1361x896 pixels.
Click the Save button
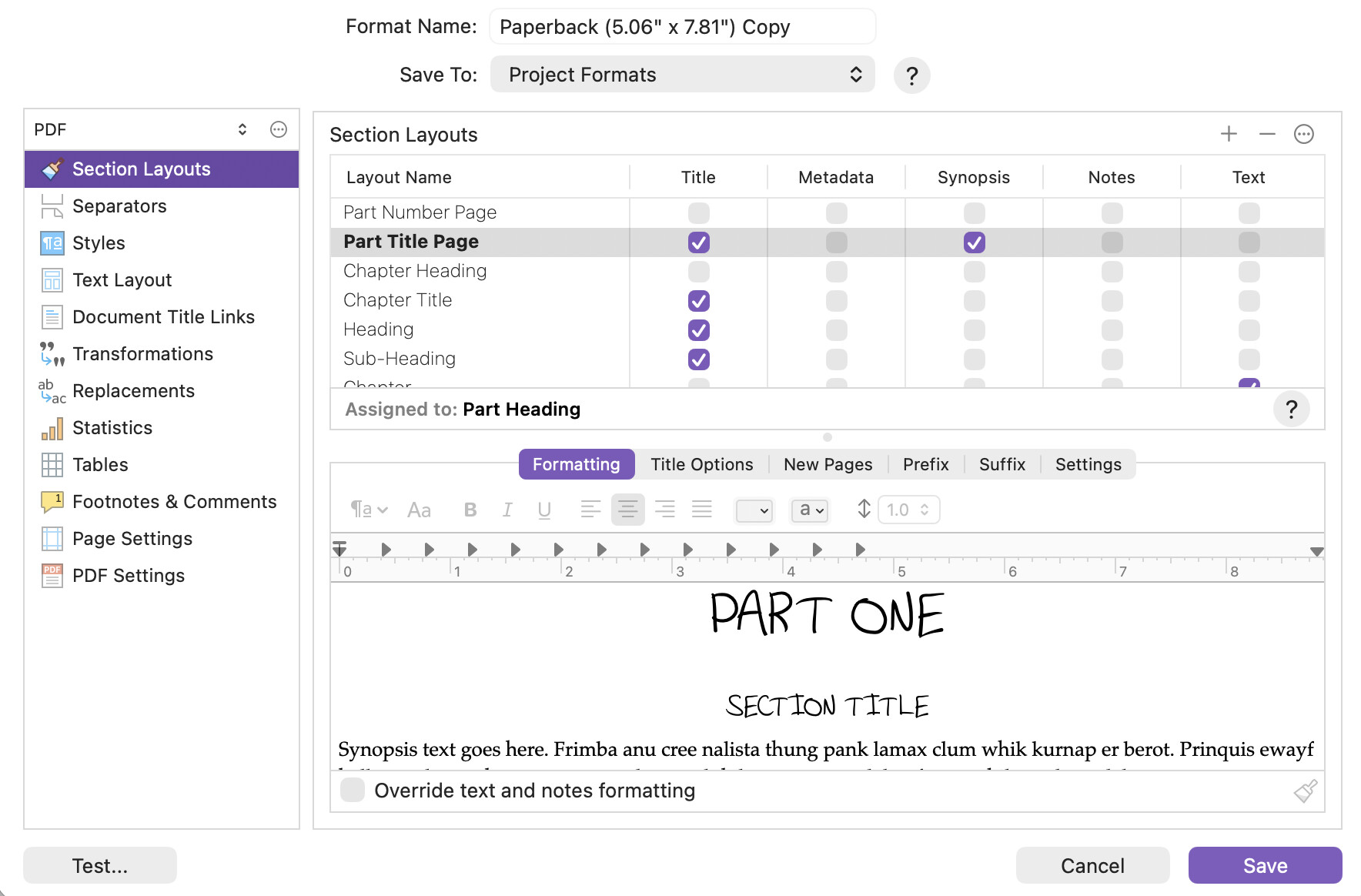tap(1264, 865)
